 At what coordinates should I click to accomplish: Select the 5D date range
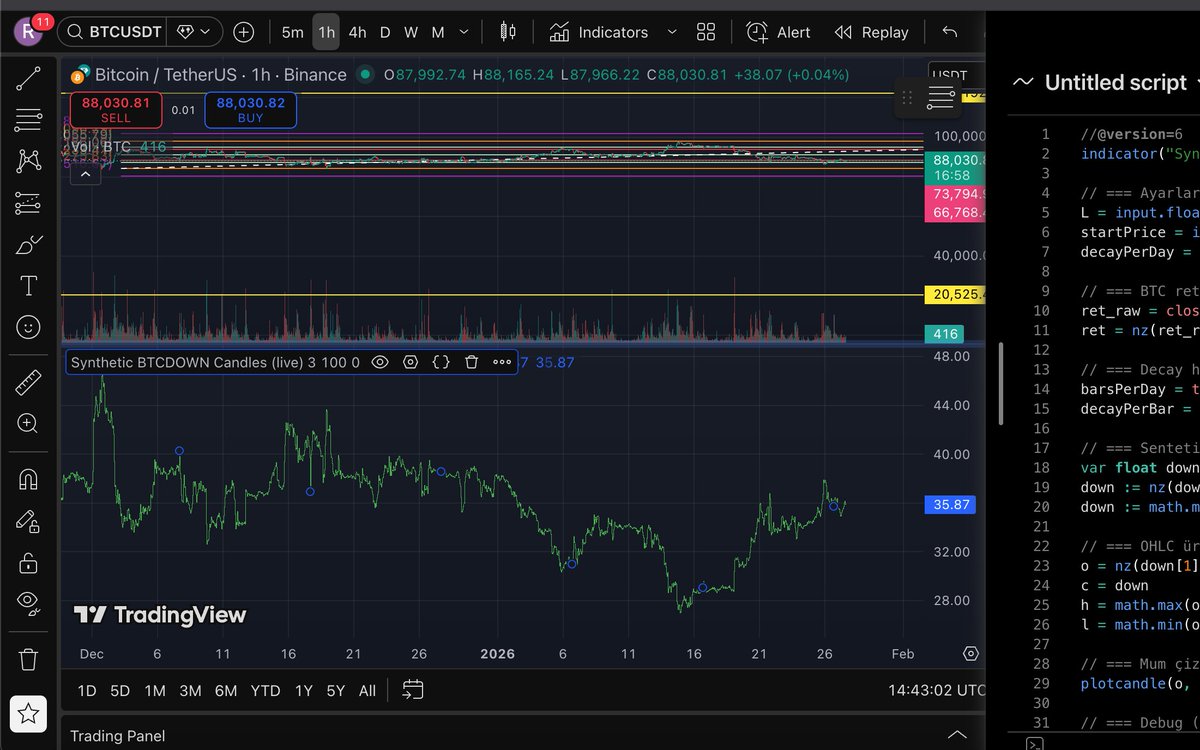pos(120,690)
